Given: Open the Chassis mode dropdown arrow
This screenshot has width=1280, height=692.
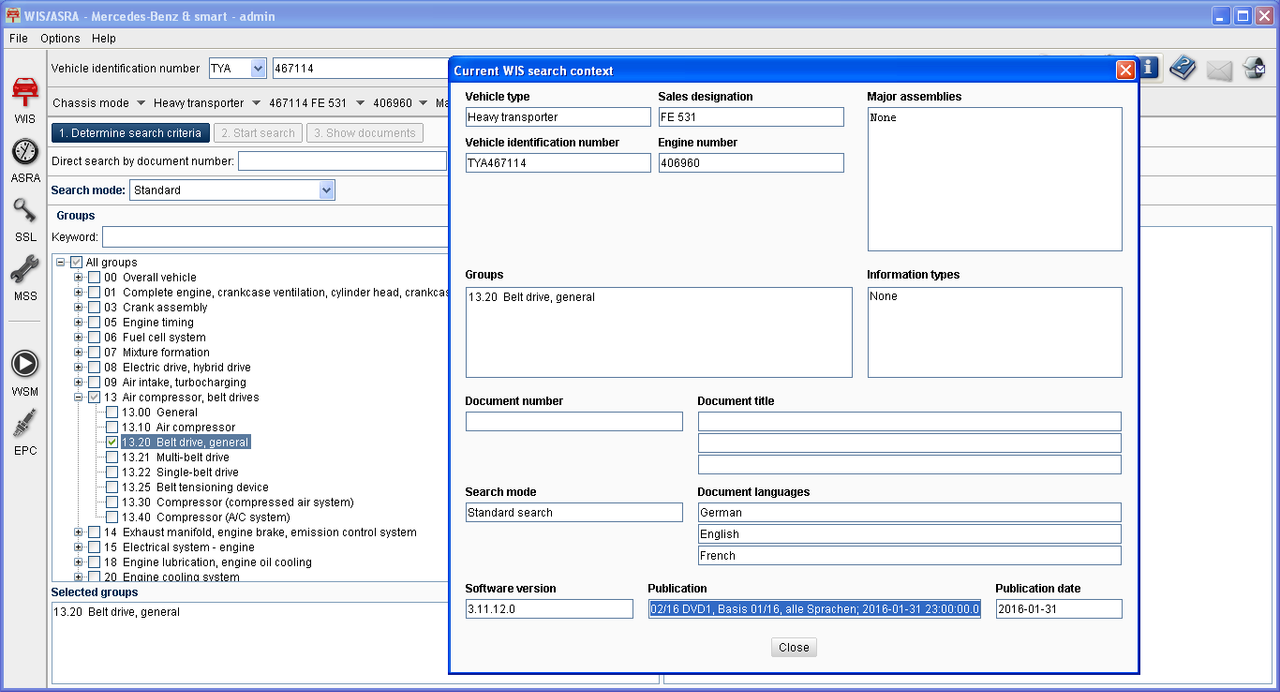Looking at the screenshot, I should [x=141, y=103].
